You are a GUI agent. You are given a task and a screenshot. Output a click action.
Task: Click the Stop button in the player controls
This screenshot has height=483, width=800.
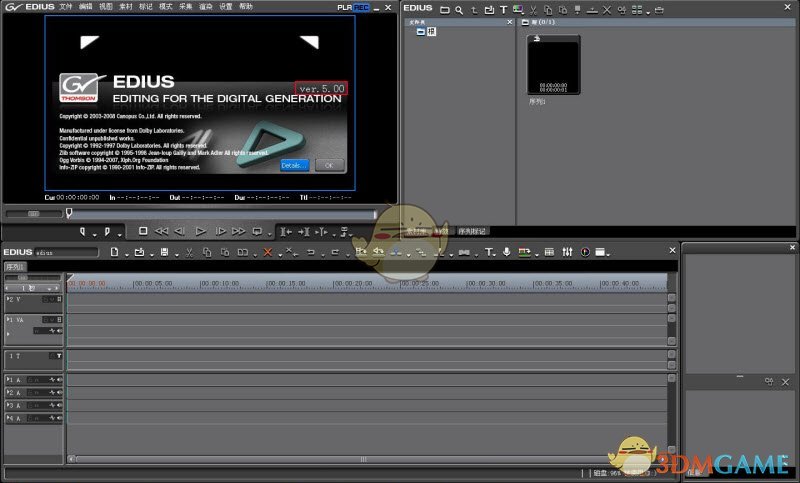coord(143,231)
